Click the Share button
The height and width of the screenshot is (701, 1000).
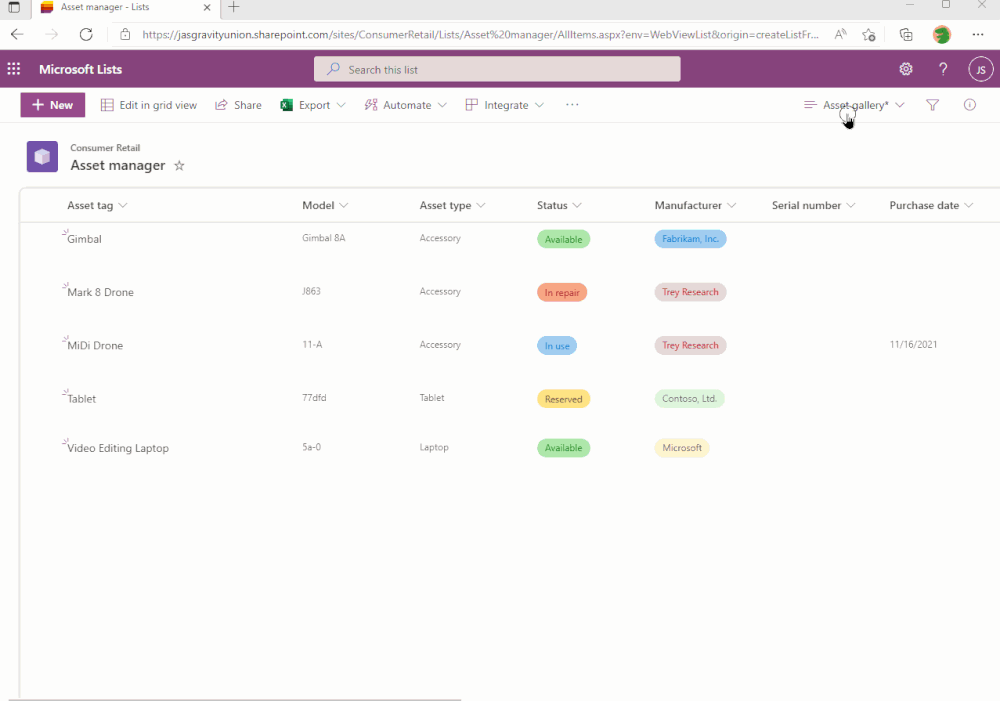(238, 104)
